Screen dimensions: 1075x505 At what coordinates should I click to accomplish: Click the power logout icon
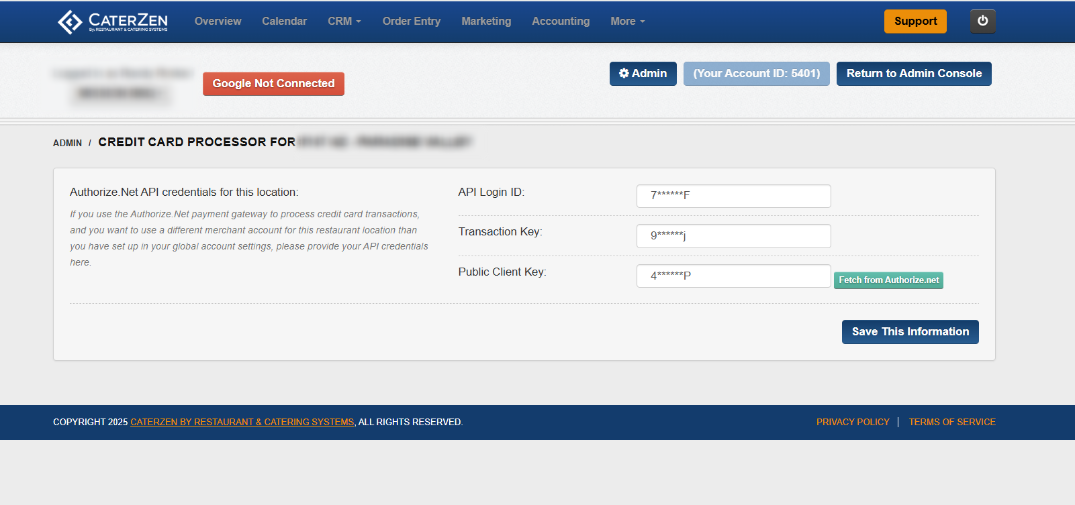tap(982, 21)
